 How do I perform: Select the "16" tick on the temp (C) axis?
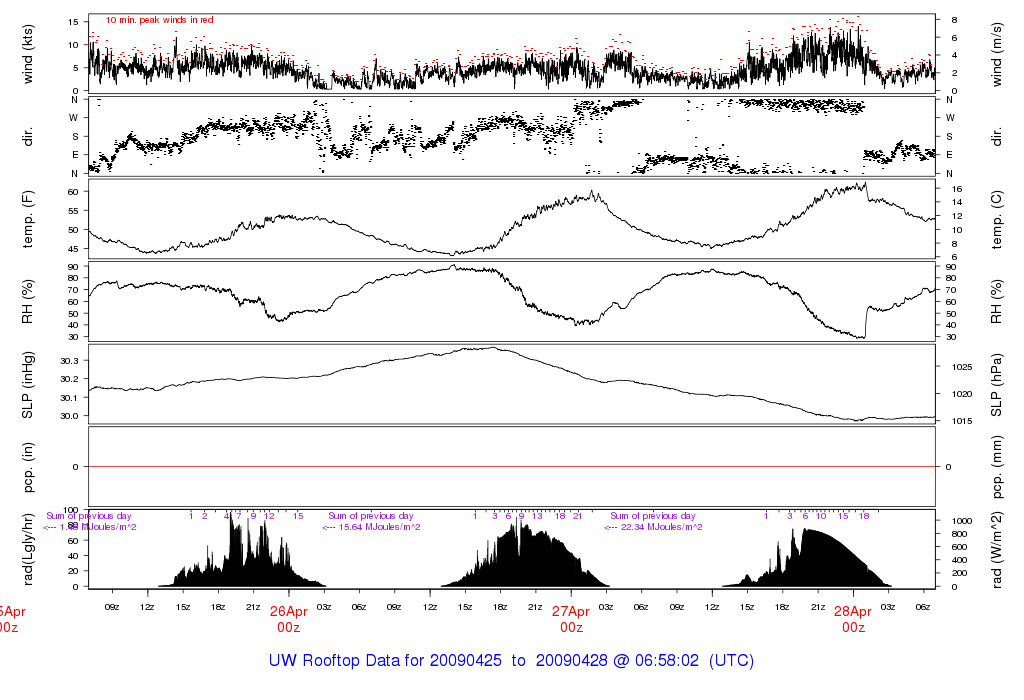[957, 189]
